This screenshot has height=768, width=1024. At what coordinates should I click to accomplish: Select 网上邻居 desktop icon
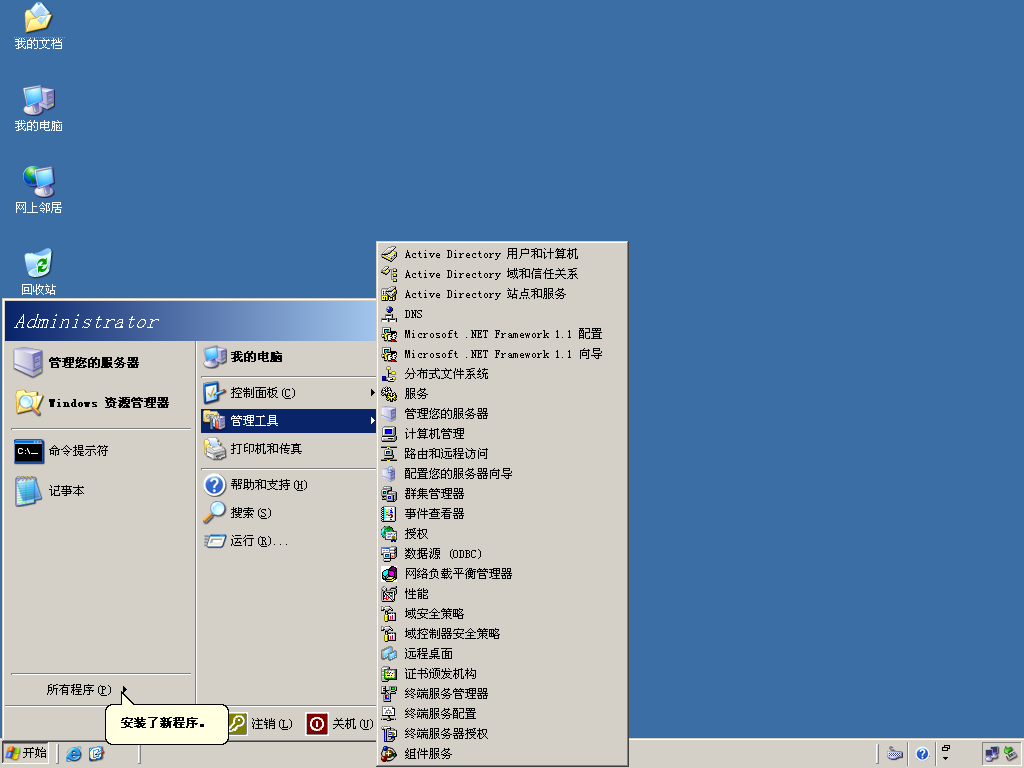tap(39, 190)
